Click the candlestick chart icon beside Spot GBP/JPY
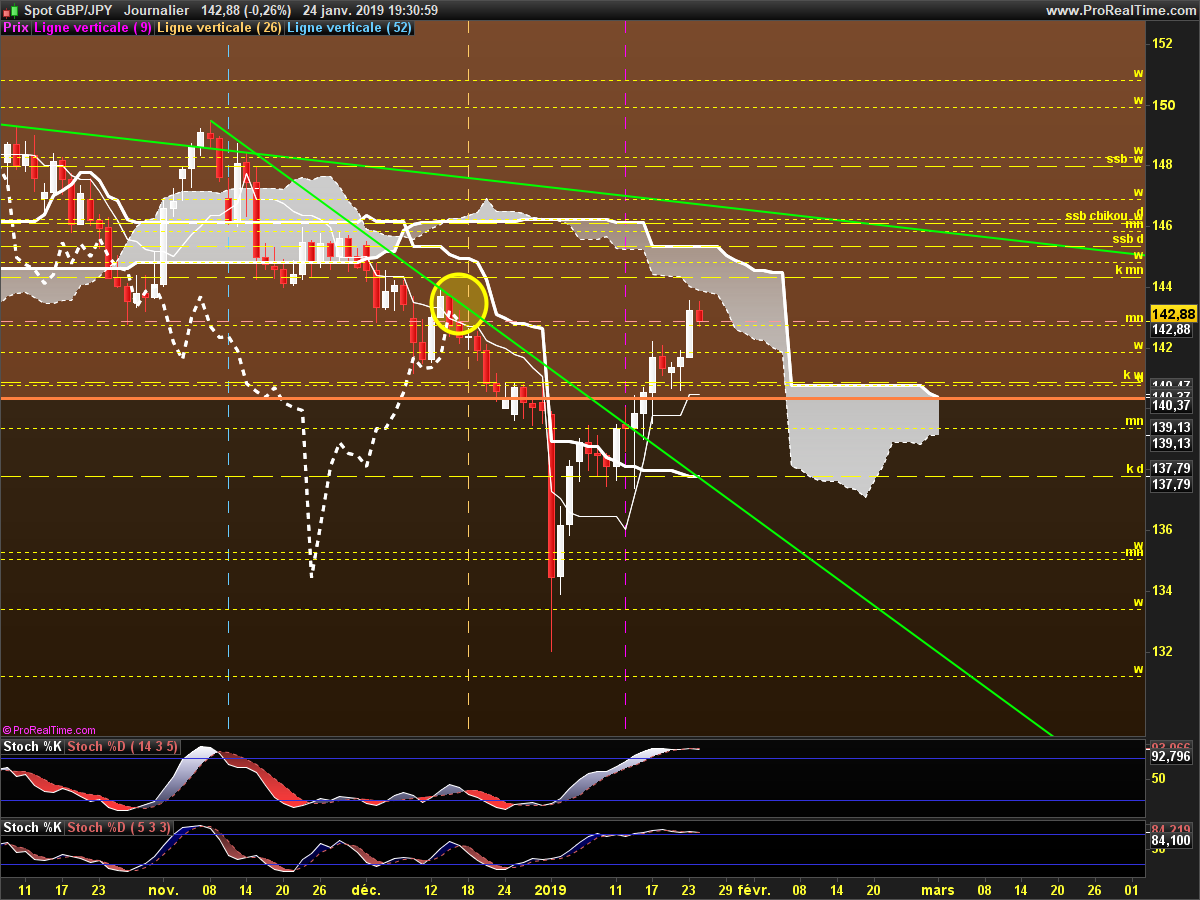1200x900 pixels. point(11,10)
